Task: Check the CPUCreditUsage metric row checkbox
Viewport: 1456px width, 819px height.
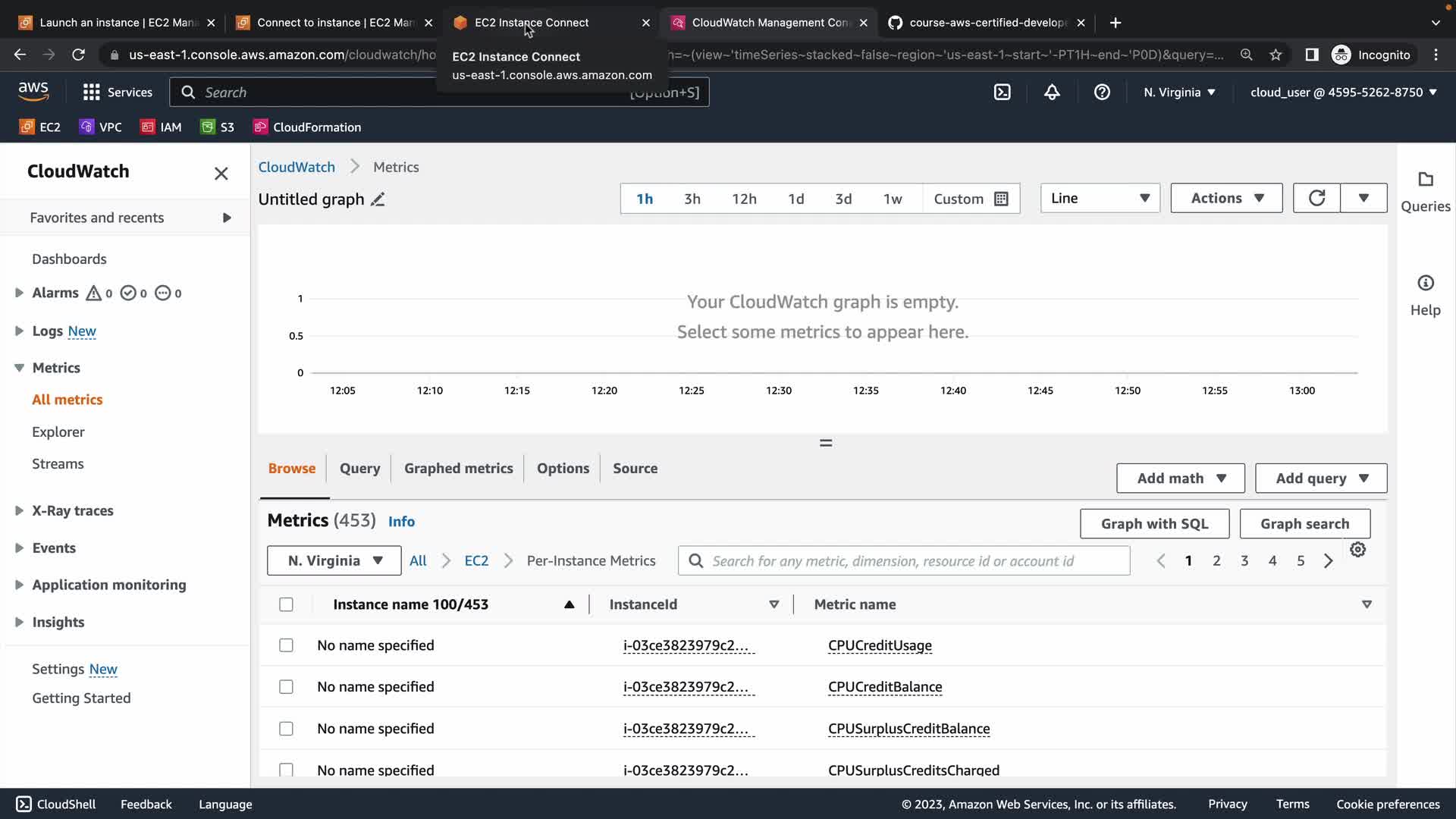Action: click(x=286, y=645)
